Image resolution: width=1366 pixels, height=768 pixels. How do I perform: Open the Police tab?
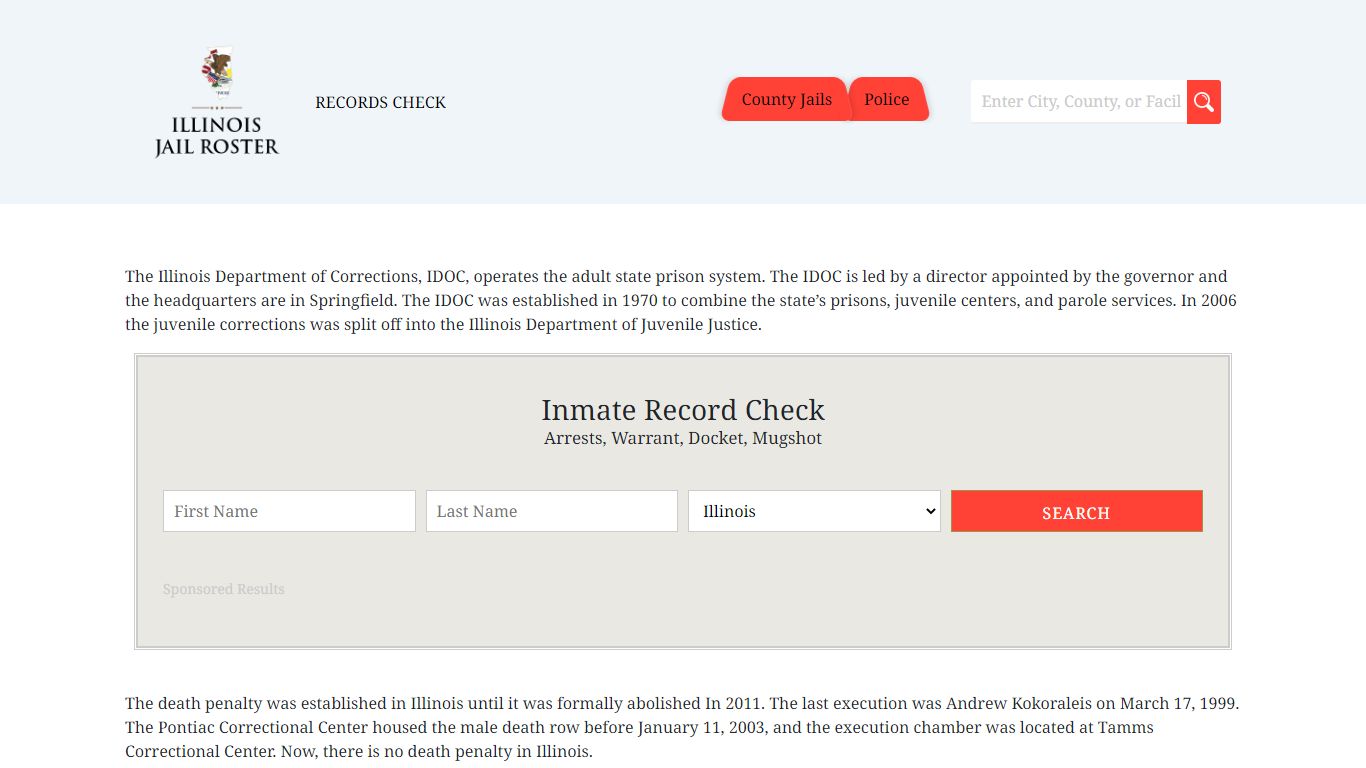point(887,99)
